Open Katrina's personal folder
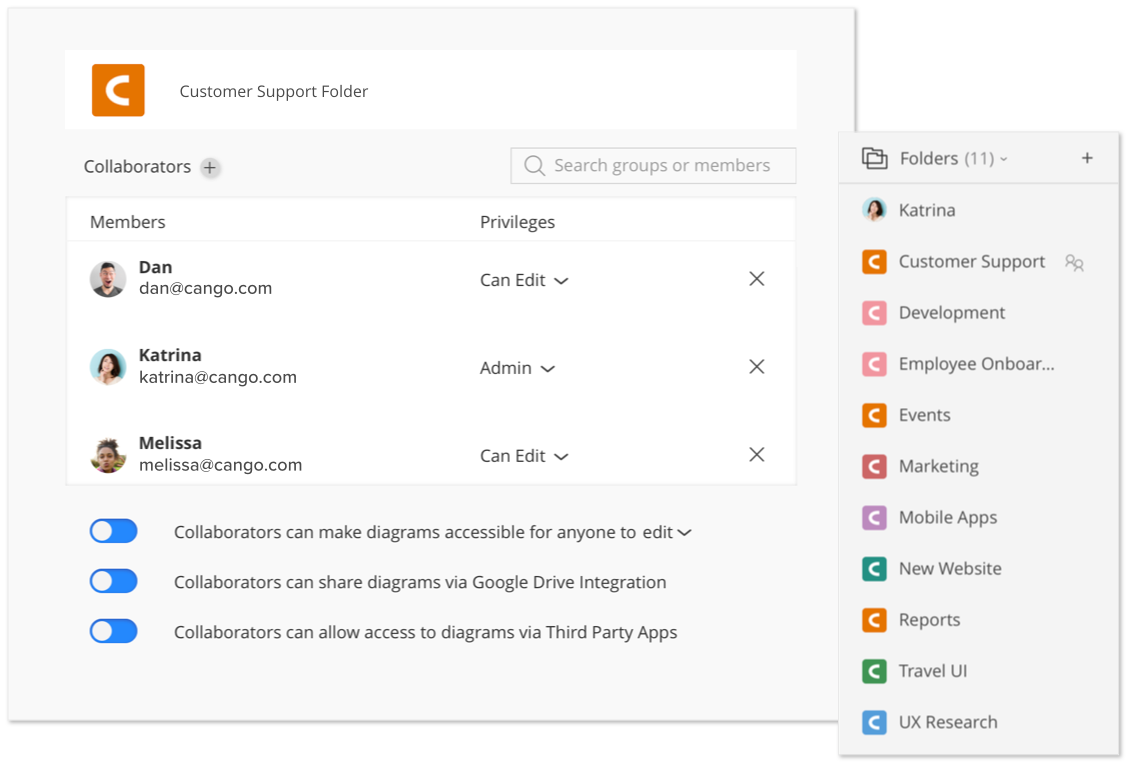The image size is (1126, 762). pos(926,210)
